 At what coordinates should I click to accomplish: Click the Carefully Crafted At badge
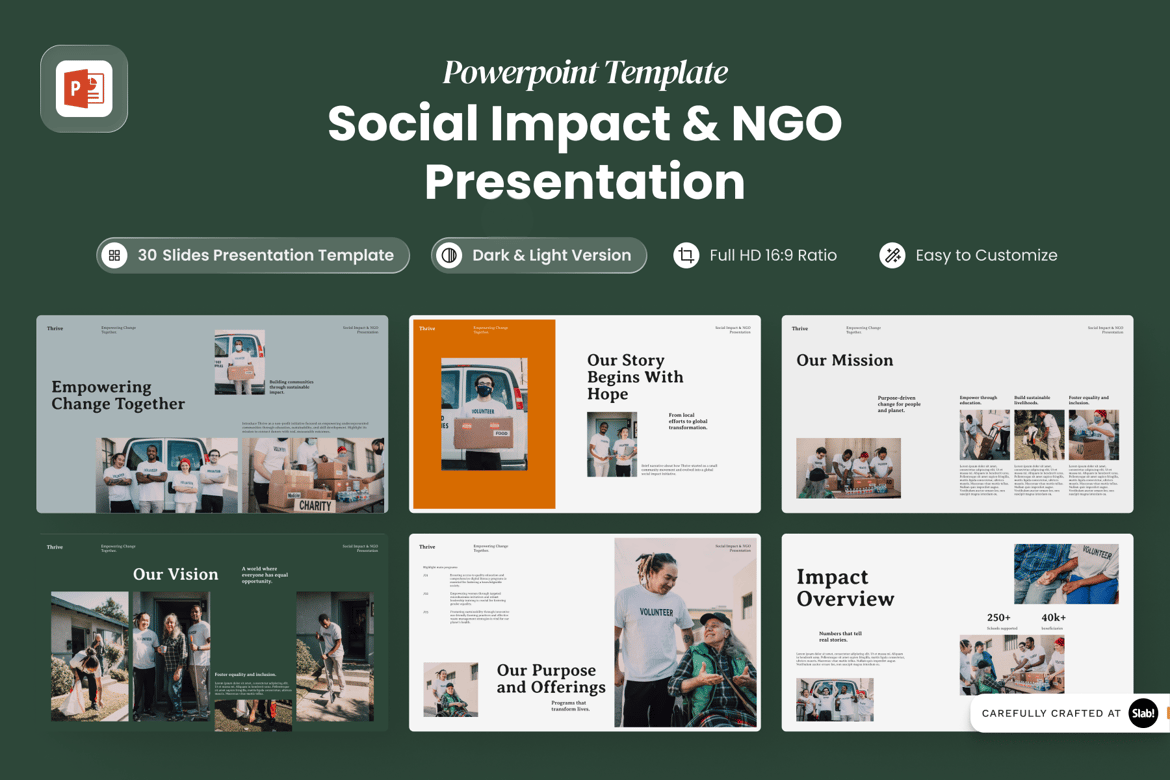tap(1070, 714)
